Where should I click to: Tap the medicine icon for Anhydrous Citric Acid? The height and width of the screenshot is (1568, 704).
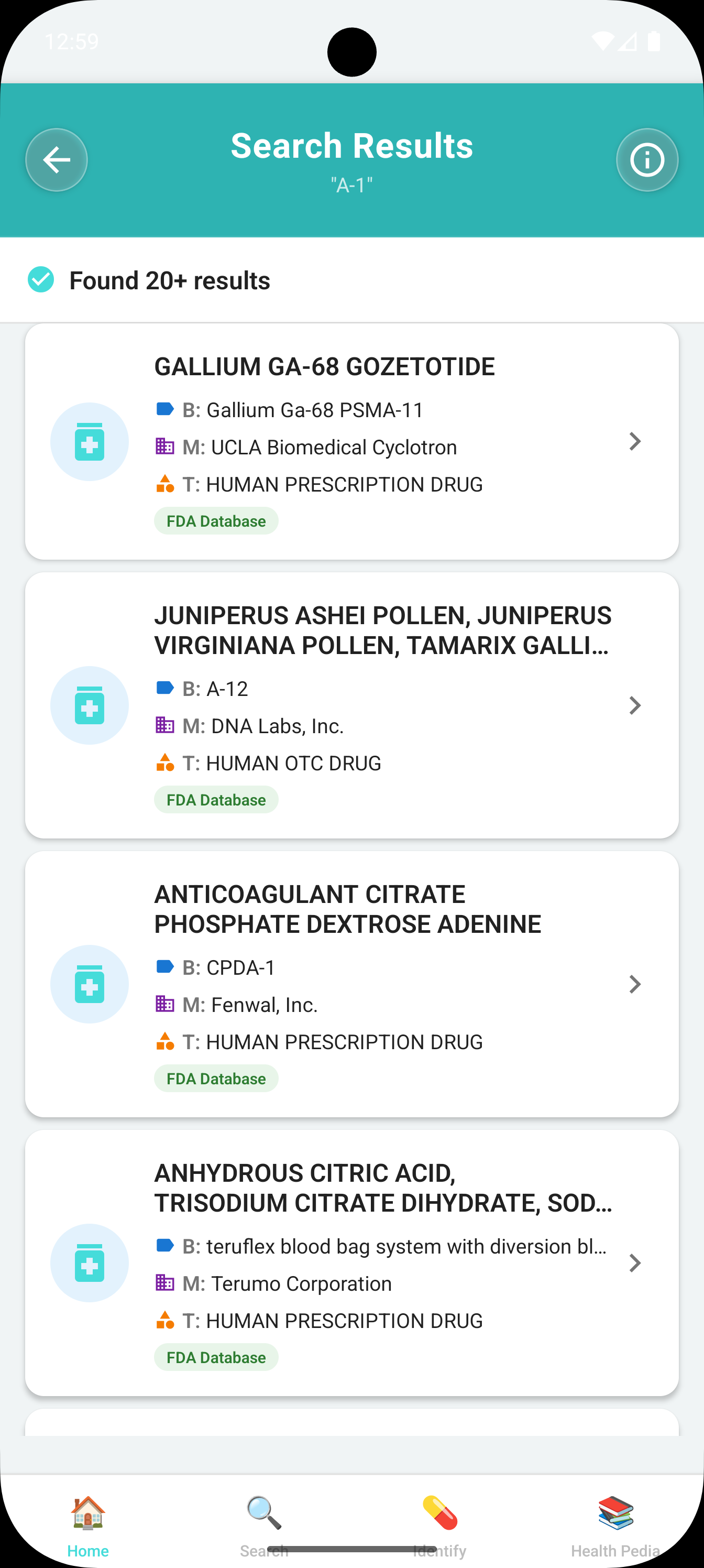[x=90, y=1263]
